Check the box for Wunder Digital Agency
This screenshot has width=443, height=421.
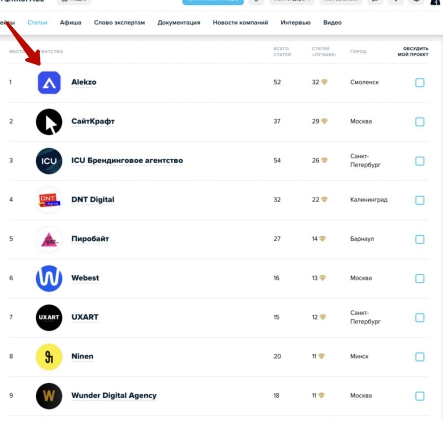pyautogui.click(x=420, y=396)
